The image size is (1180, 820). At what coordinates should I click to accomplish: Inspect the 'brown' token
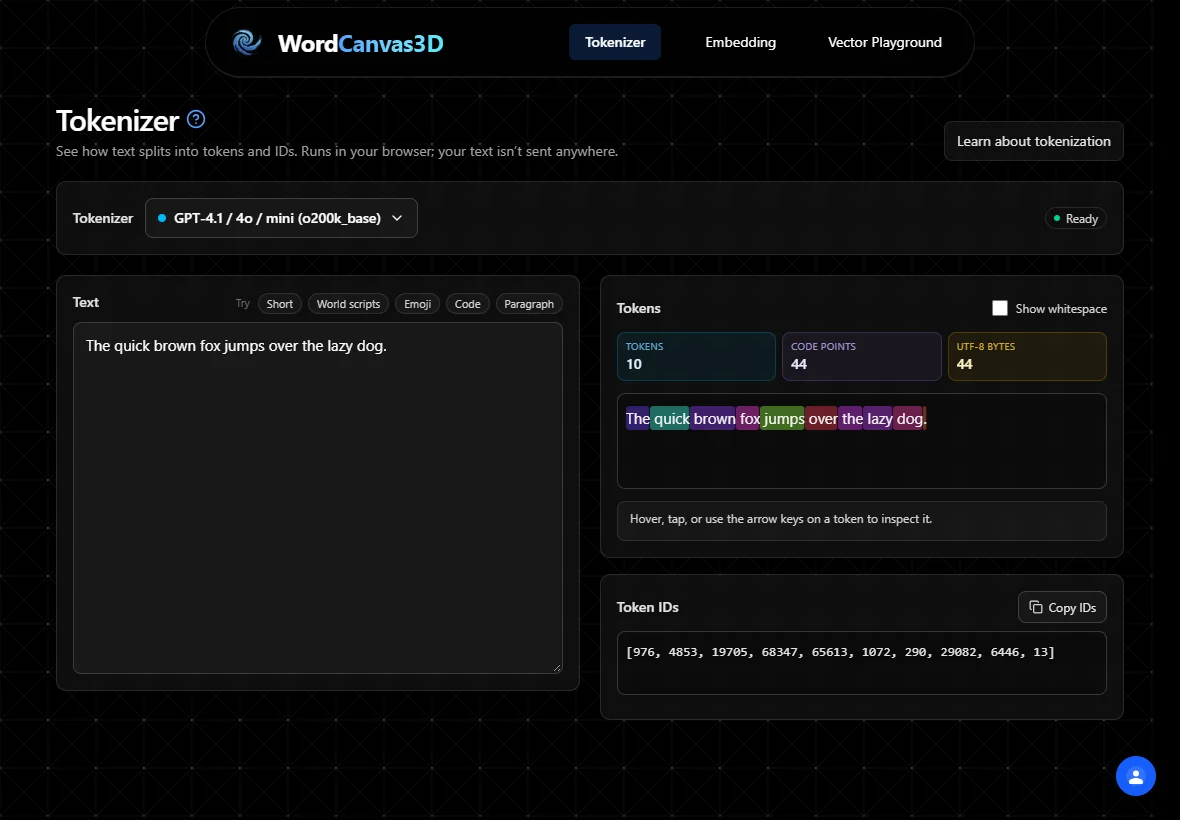[x=713, y=418]
